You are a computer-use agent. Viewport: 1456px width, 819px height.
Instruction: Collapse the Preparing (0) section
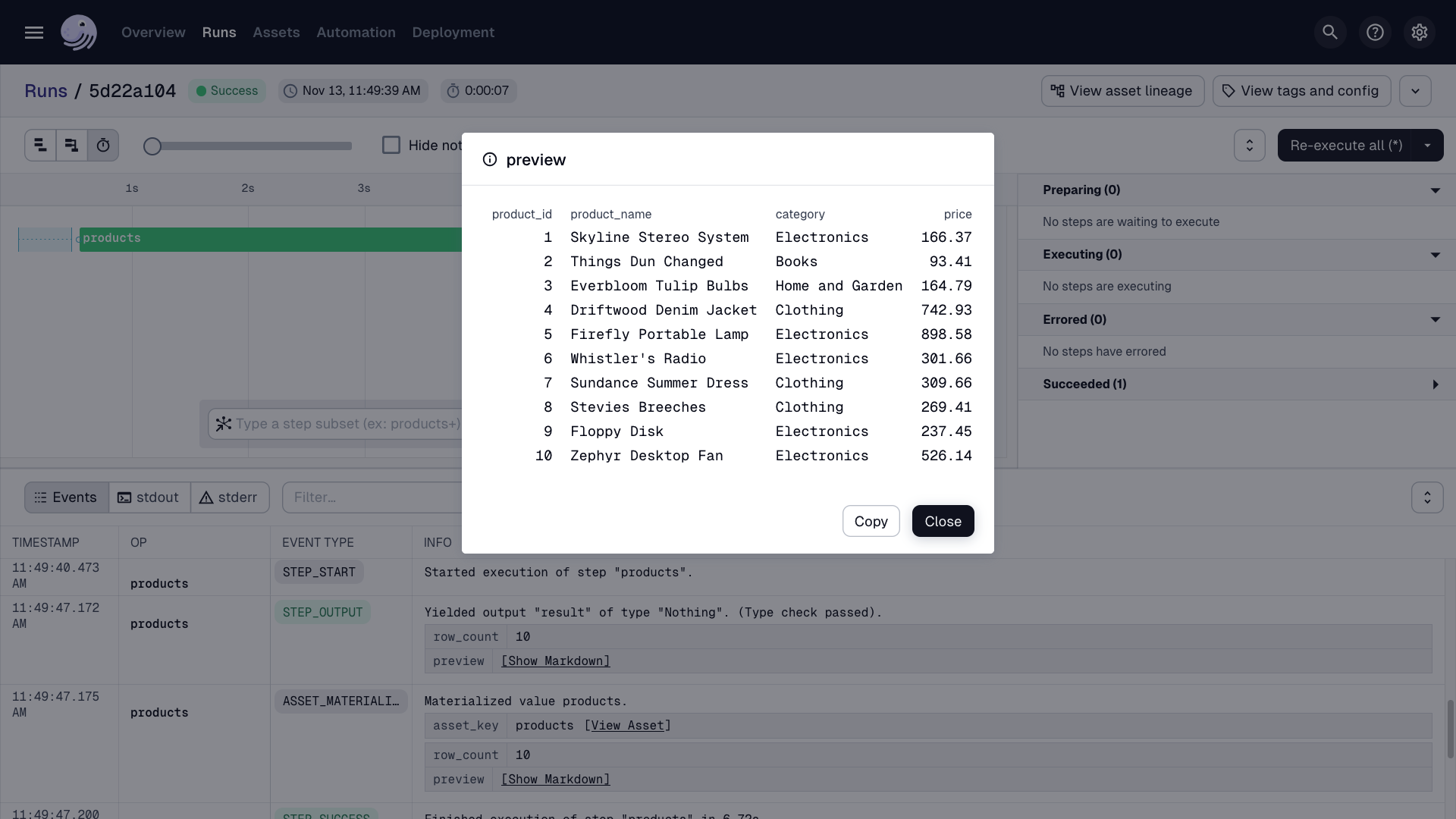1435,190
